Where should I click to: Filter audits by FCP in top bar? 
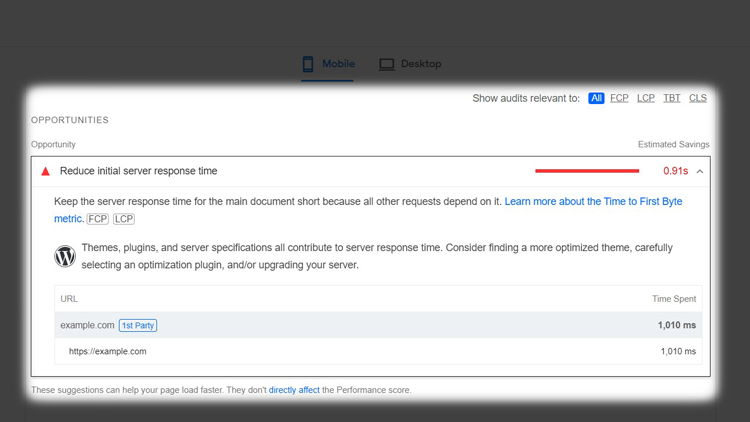pos(619,98)
